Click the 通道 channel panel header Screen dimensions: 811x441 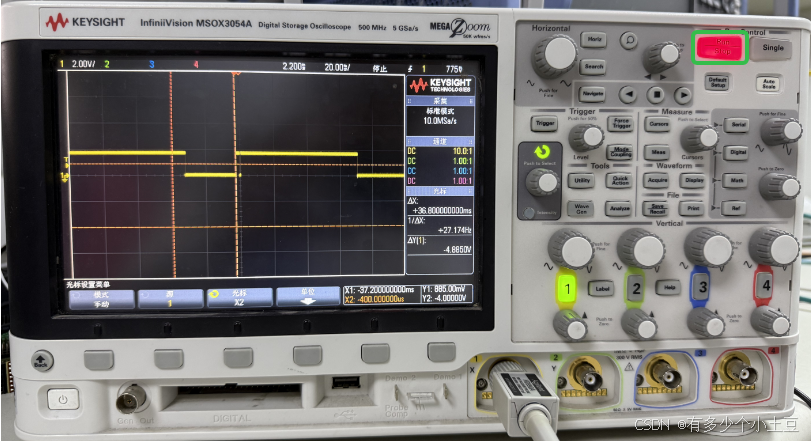point(440,141)
